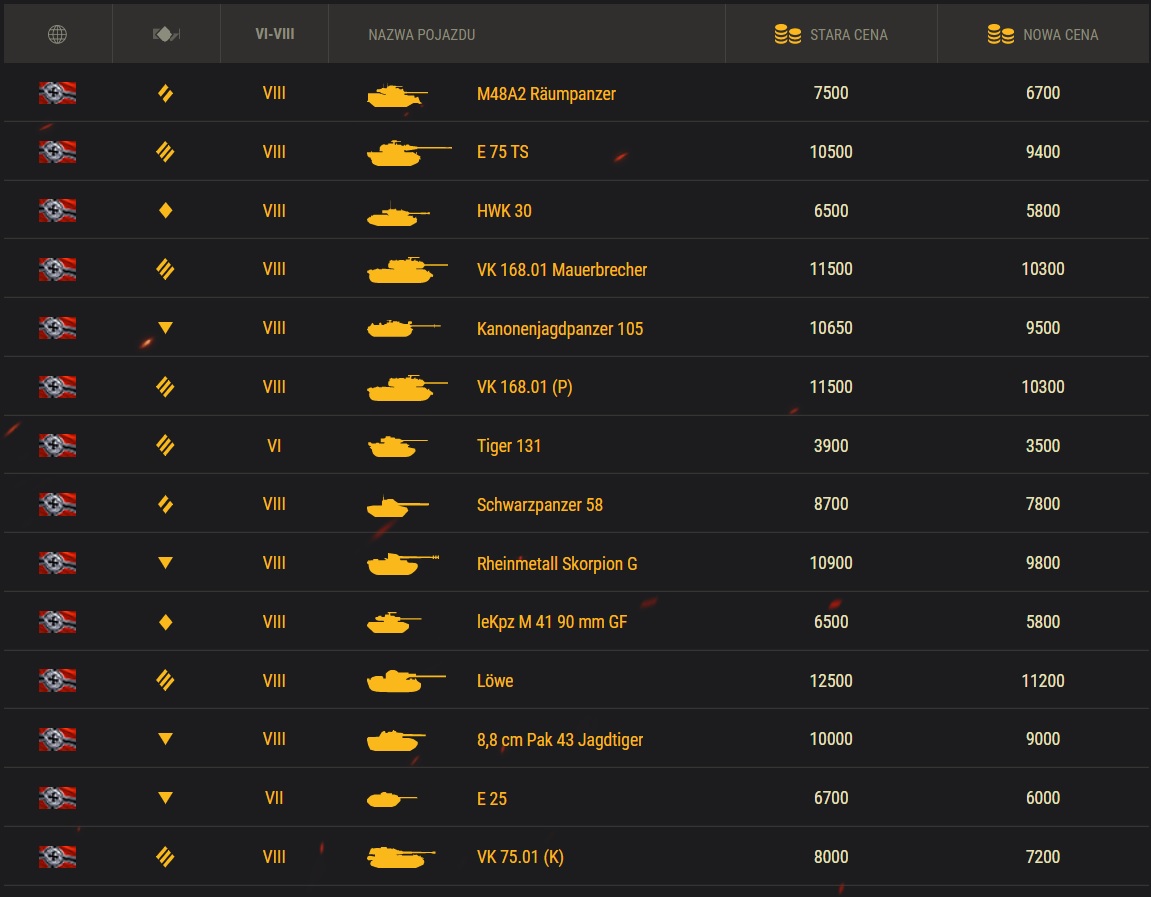This screenshot has width=1151, height=897.
Task: Click the new price 11200 for Löwe
Action: pyautogui.click(x=1042, y=680)
